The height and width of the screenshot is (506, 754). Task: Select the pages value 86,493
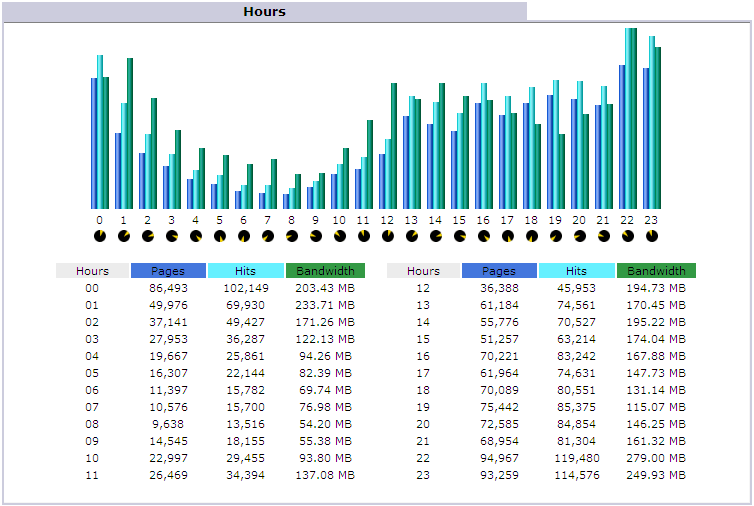coord(168,288)
